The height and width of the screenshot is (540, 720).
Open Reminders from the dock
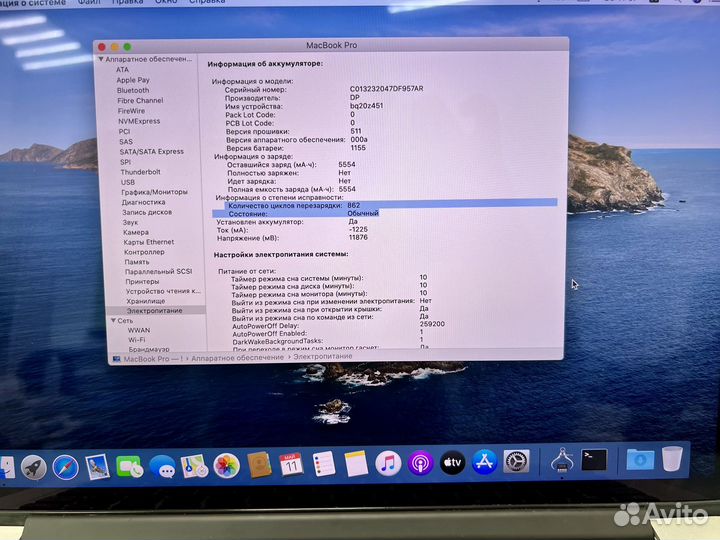[324, 464]
